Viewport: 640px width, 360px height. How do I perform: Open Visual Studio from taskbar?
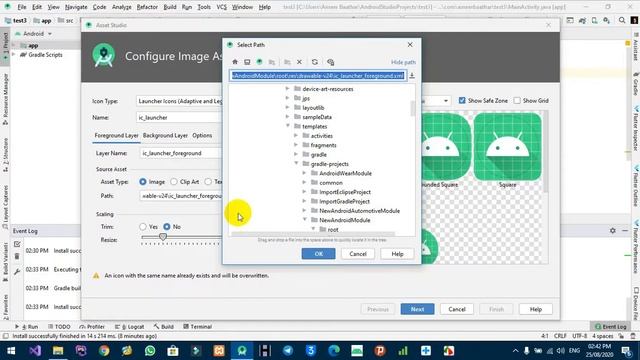tap(35, 351)
